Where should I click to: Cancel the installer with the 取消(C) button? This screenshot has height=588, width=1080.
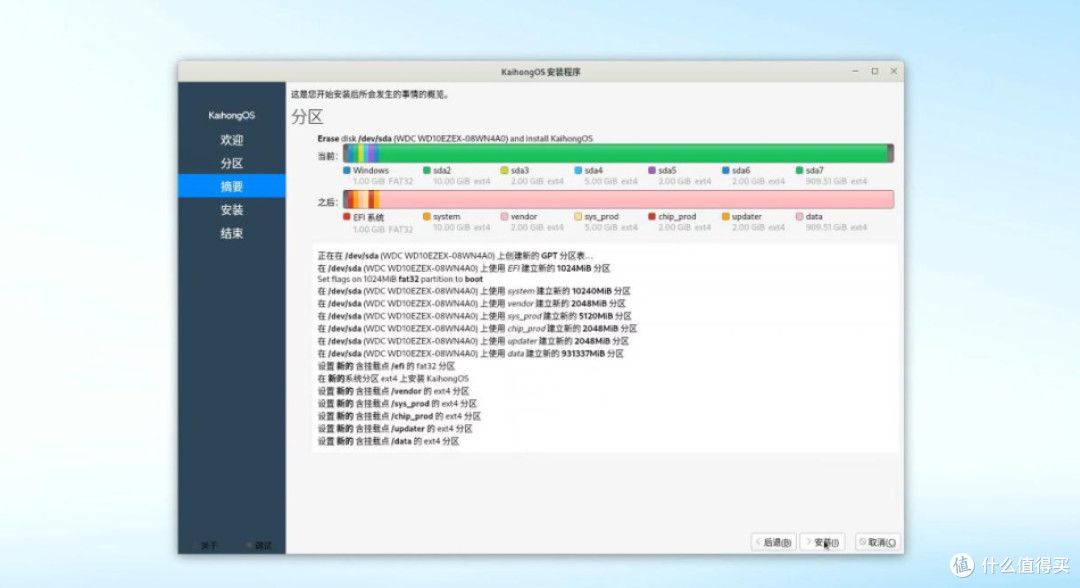click(878, 543)
